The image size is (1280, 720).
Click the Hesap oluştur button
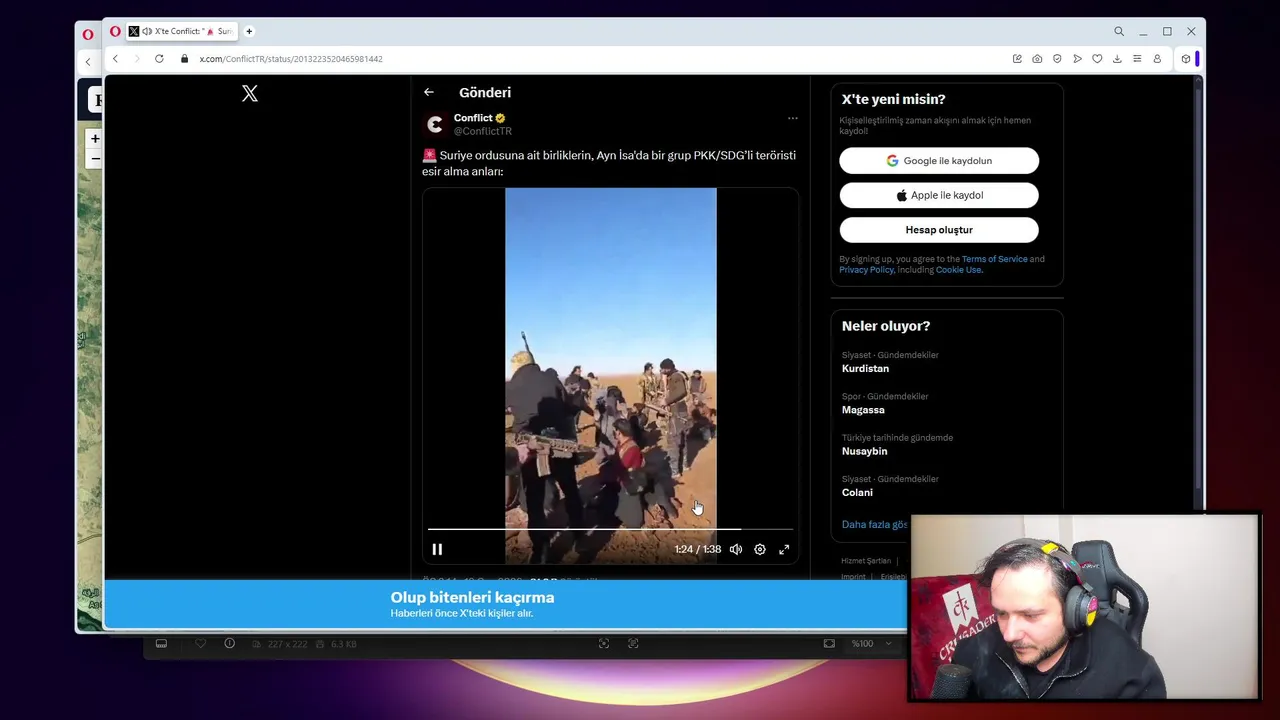[939, 230]
